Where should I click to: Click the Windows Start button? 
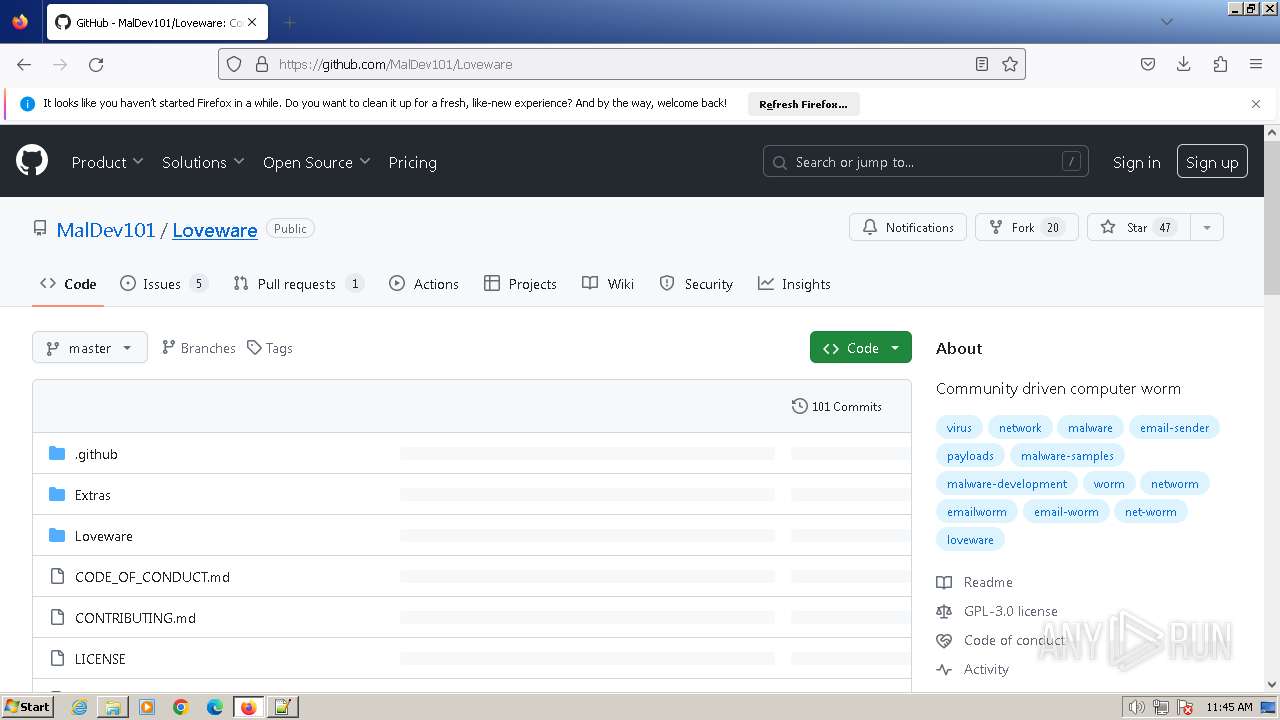(28, 707)
